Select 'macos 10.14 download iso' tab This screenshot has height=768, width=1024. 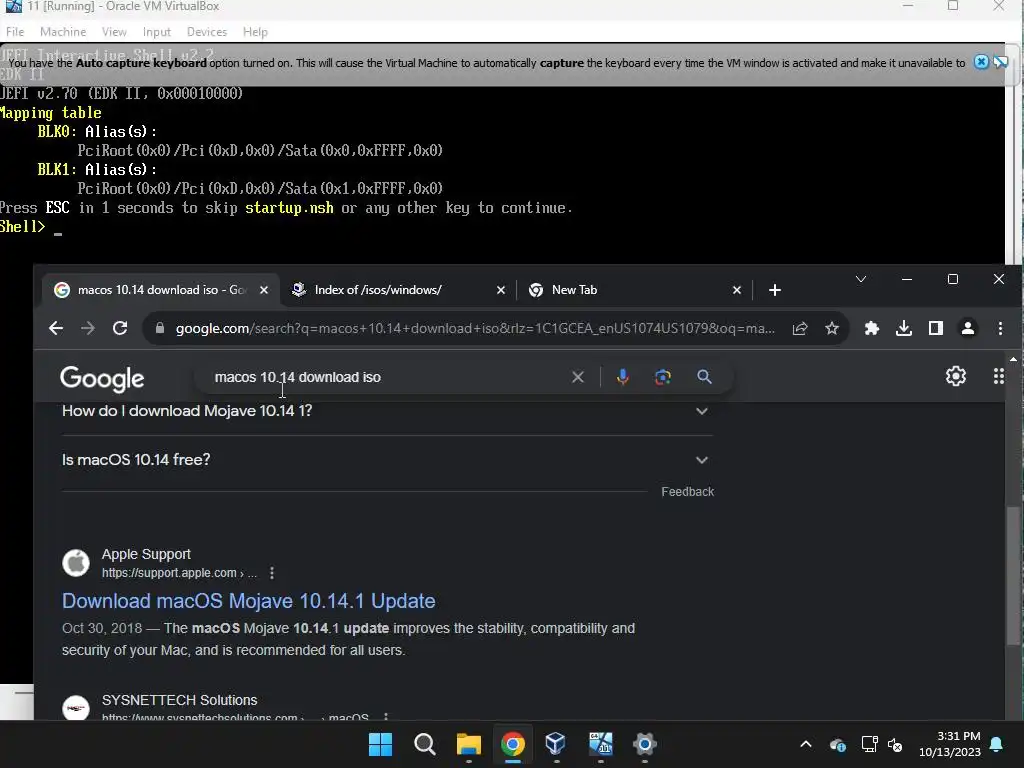point(160,290)
